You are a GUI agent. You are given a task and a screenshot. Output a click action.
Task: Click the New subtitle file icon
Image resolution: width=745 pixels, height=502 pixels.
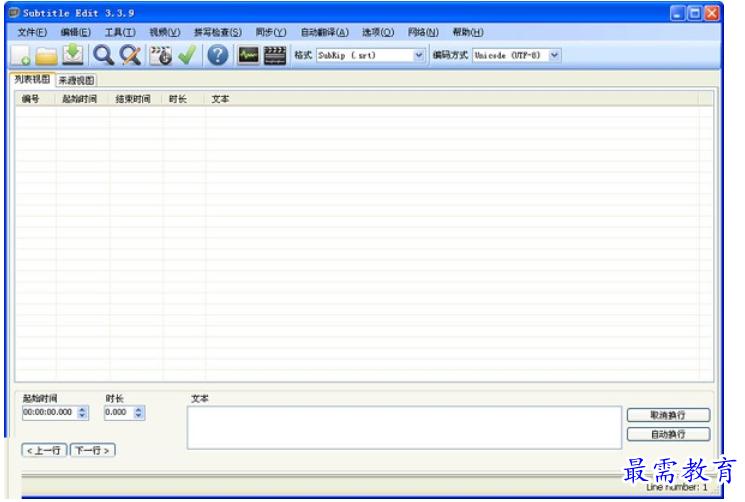pos(20,56)
